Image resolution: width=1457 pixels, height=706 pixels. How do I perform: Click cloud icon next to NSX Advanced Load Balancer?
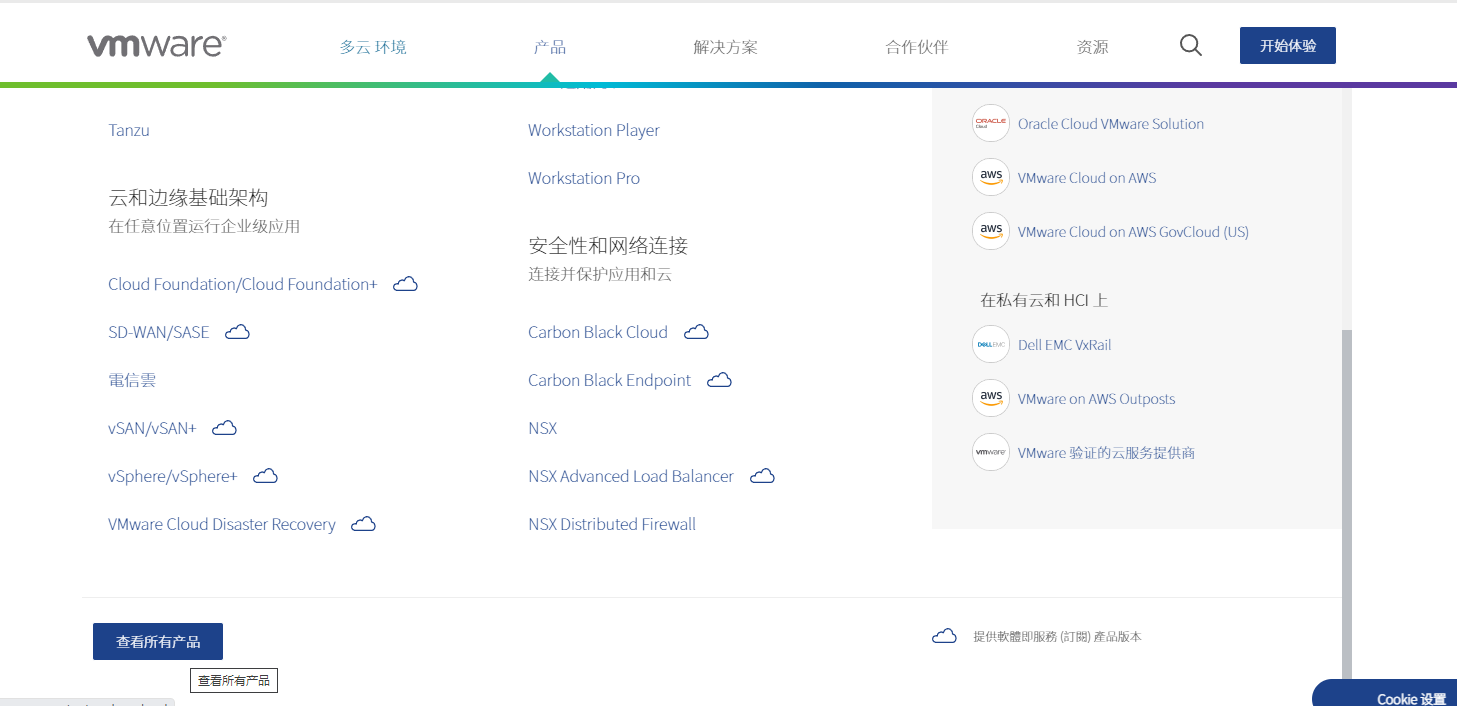pyautogui.click(x=762, y=476)
